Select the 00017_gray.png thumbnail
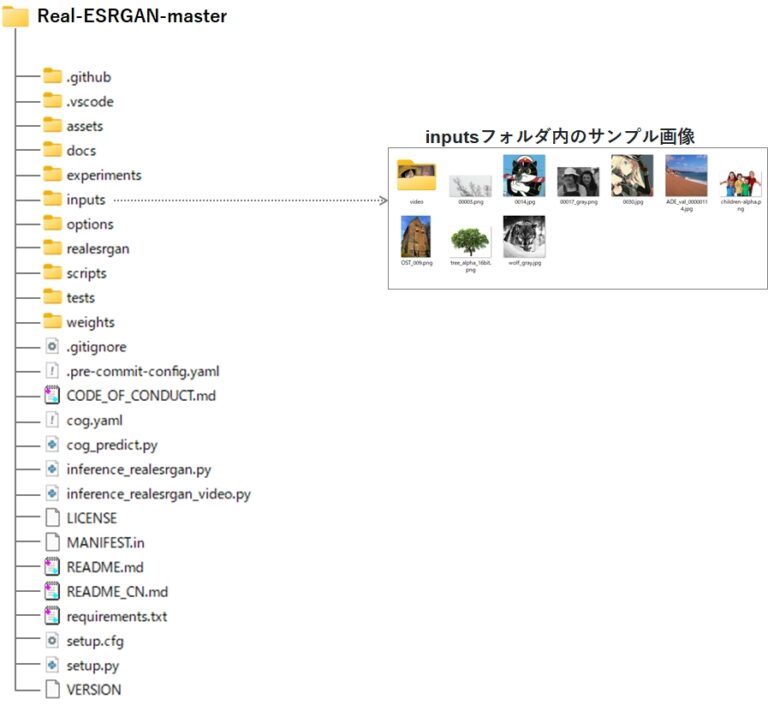This screenshot has width=768, height=717. click(578, 180)
